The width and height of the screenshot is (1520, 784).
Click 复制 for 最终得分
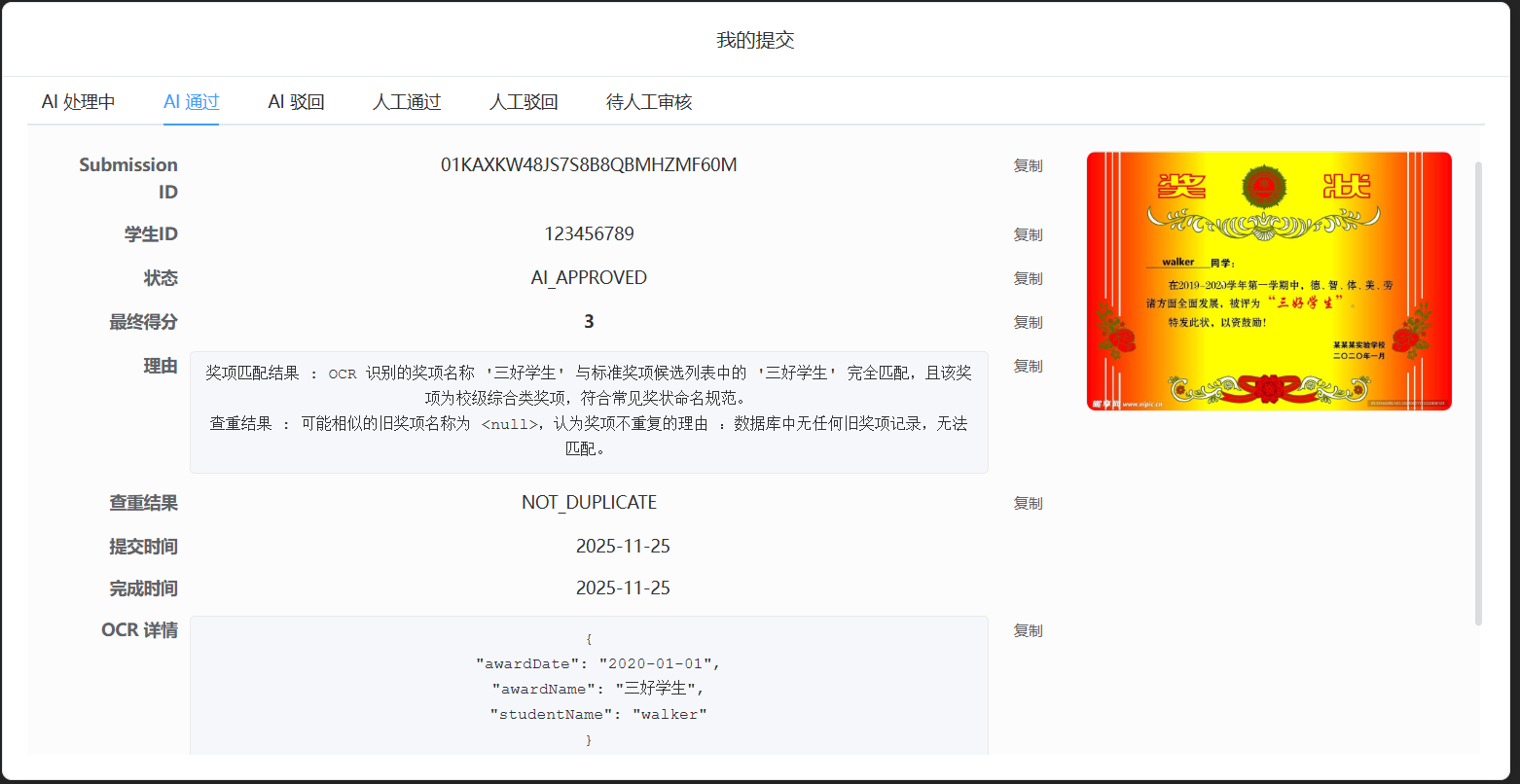(x=1028, y=323)
